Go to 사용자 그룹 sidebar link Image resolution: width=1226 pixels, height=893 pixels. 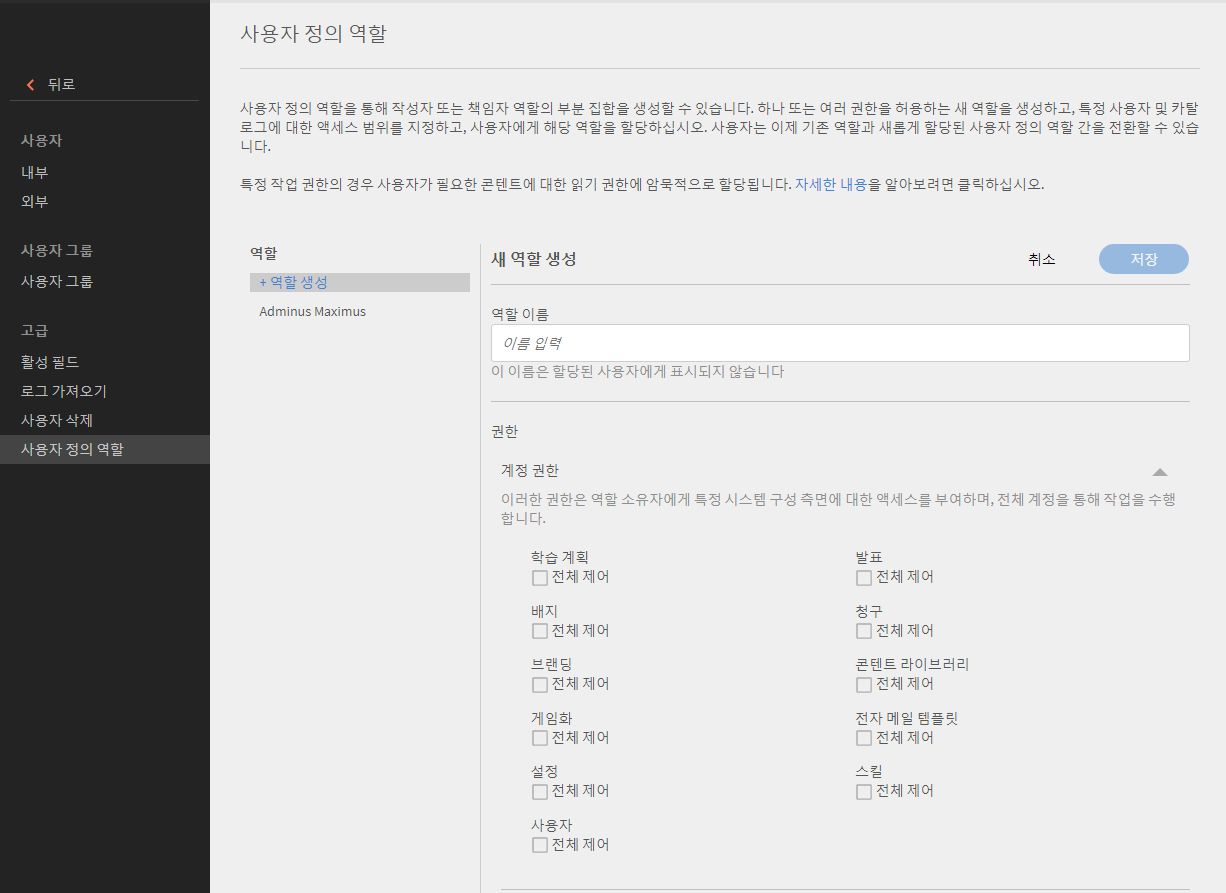pos(57,281)
